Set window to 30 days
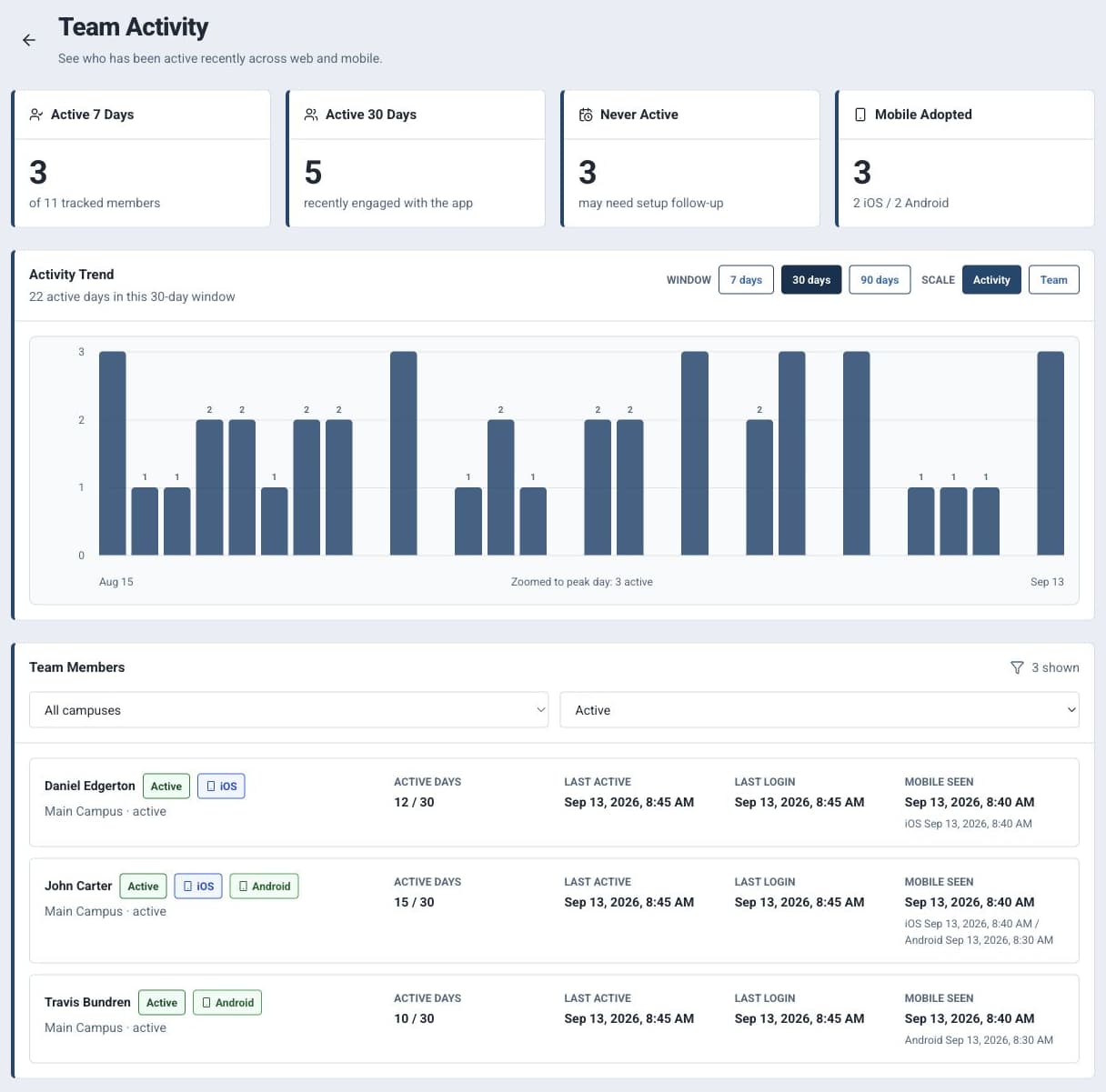 (811, 280)
